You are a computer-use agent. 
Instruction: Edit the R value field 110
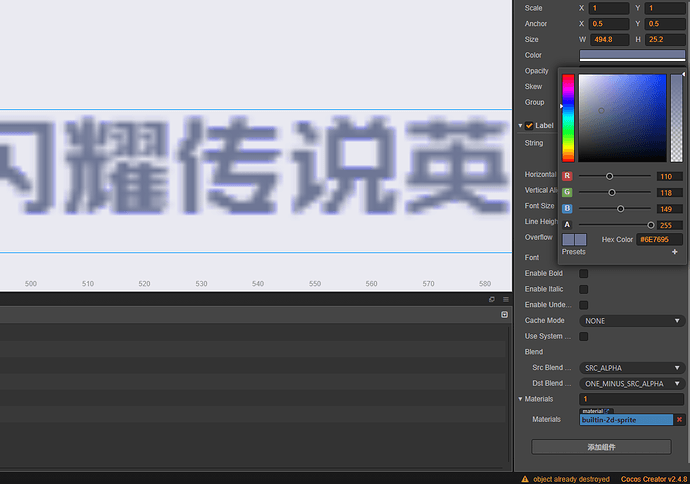(669, 176)
